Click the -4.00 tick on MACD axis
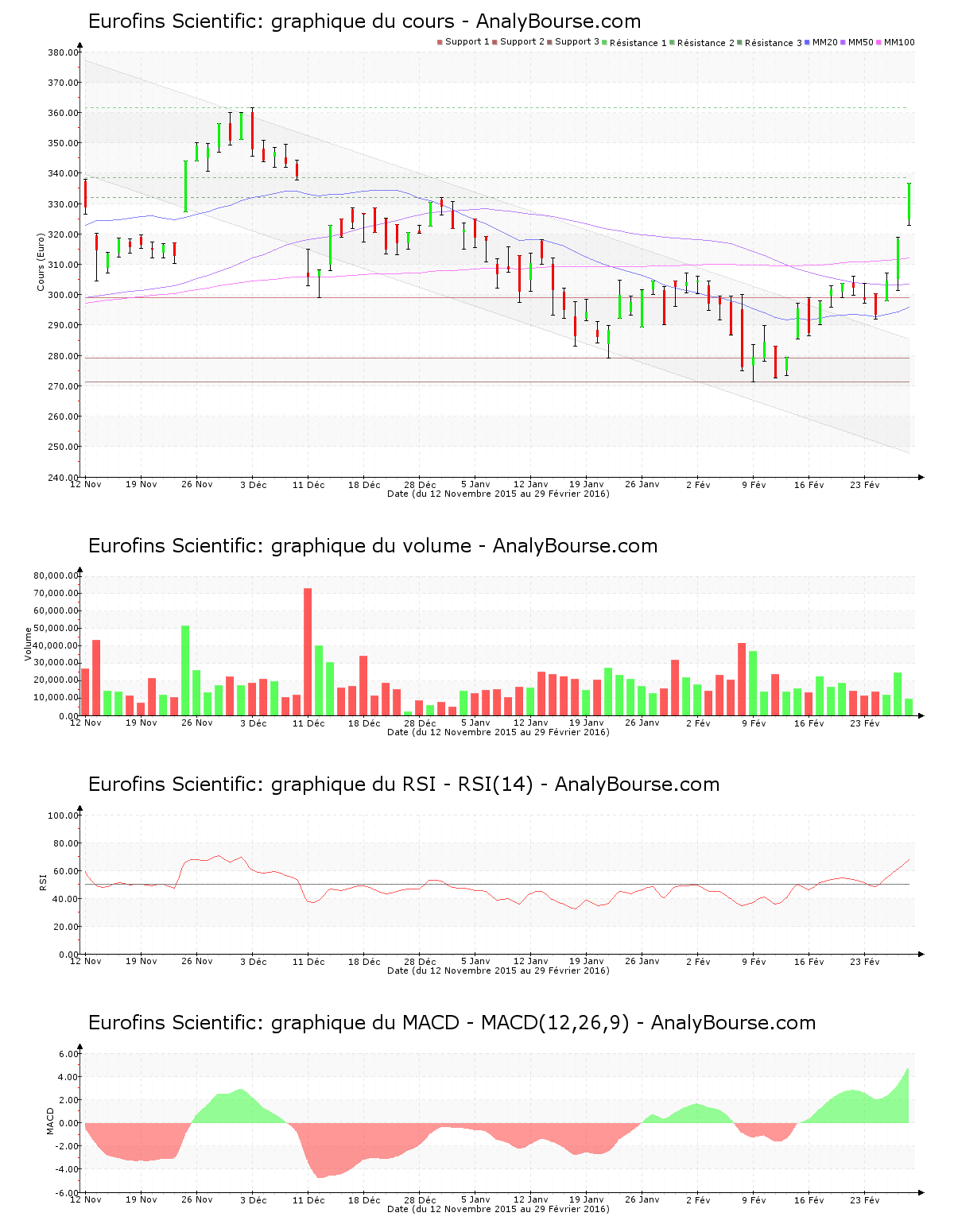This screenshot has width=954, height=1232. coord(68,1169)
